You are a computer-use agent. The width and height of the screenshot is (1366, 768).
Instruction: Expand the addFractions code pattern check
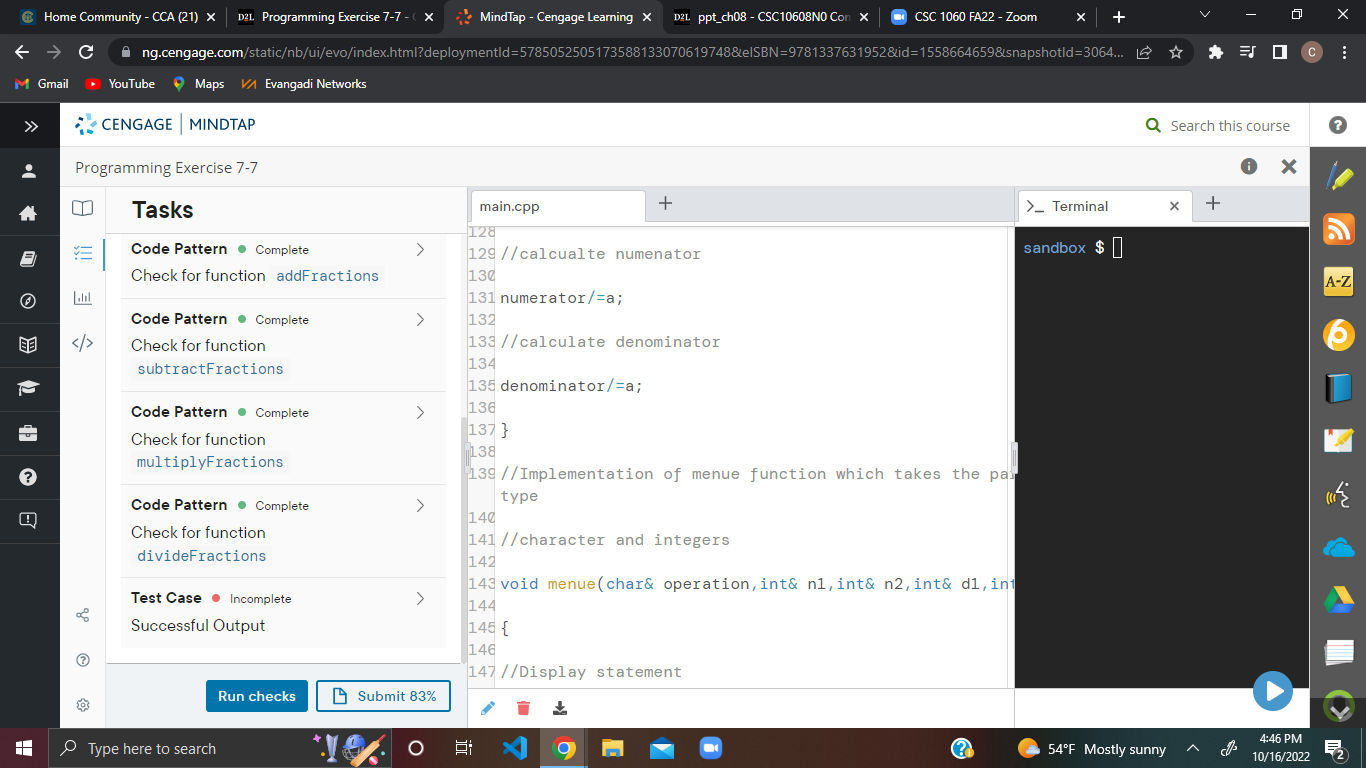pyautogui.click(x=421, y=250)
